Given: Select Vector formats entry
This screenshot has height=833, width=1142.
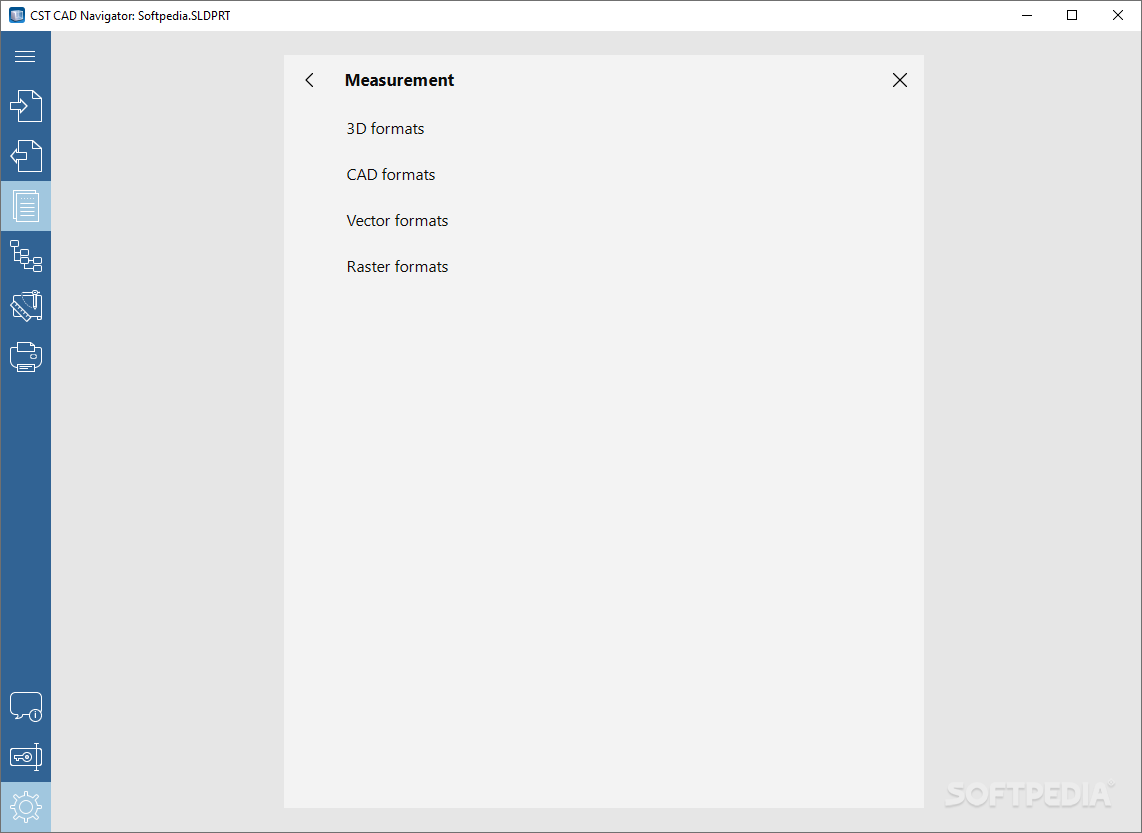Looking at the screenshot, I should click(x=397, y=221).
